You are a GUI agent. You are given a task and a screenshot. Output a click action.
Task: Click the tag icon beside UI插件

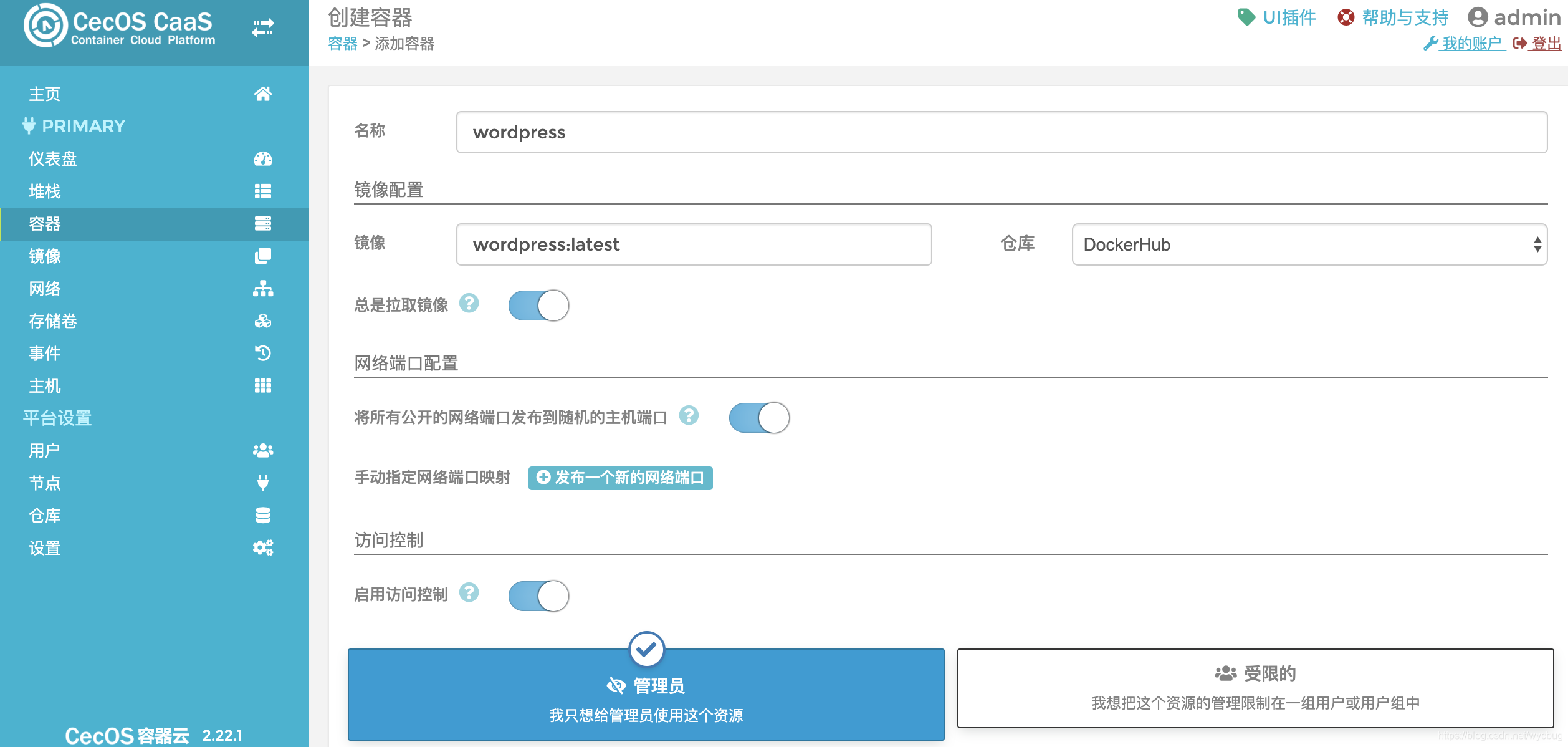[1246, 17]
